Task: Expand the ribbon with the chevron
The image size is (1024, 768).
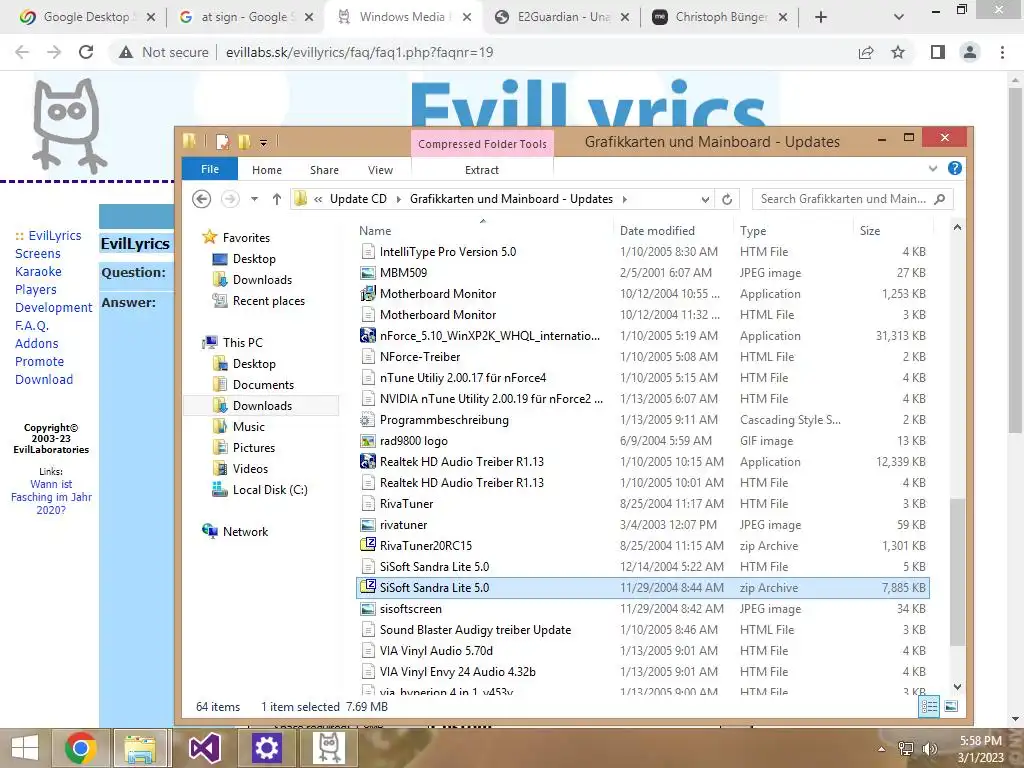Action: [933, 168]
